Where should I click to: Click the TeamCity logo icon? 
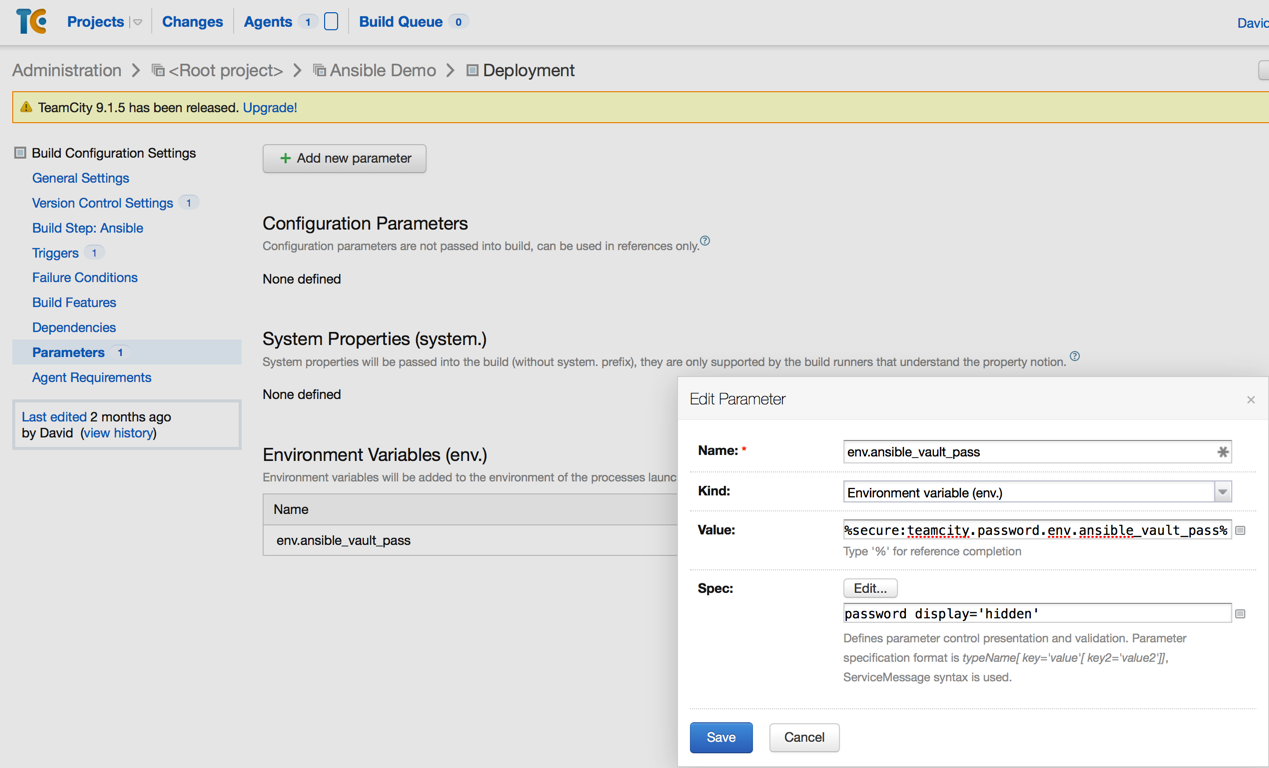[31, 21]
